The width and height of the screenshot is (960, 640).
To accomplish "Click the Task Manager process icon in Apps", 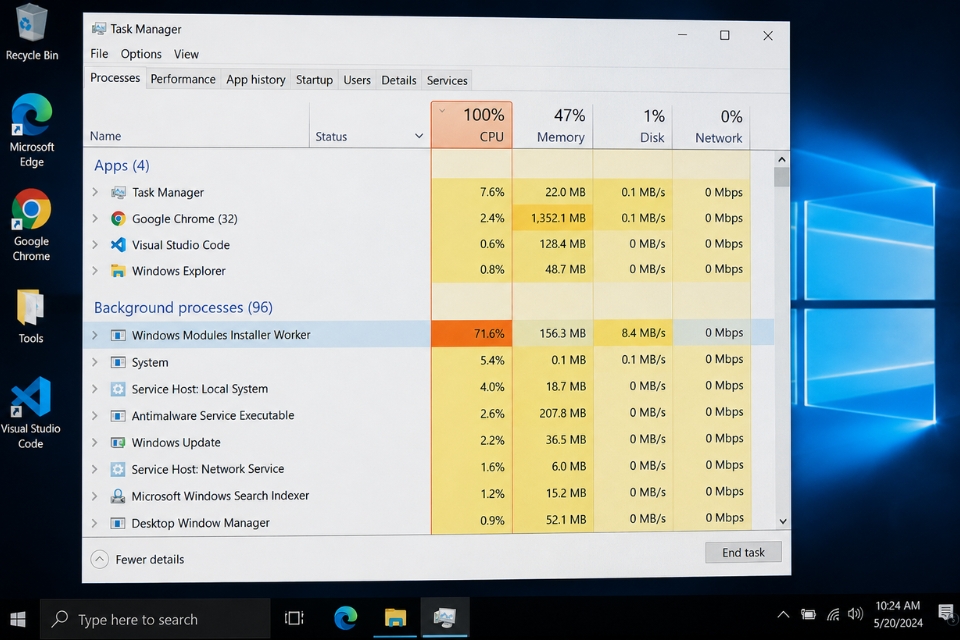I will pos(118,192).
